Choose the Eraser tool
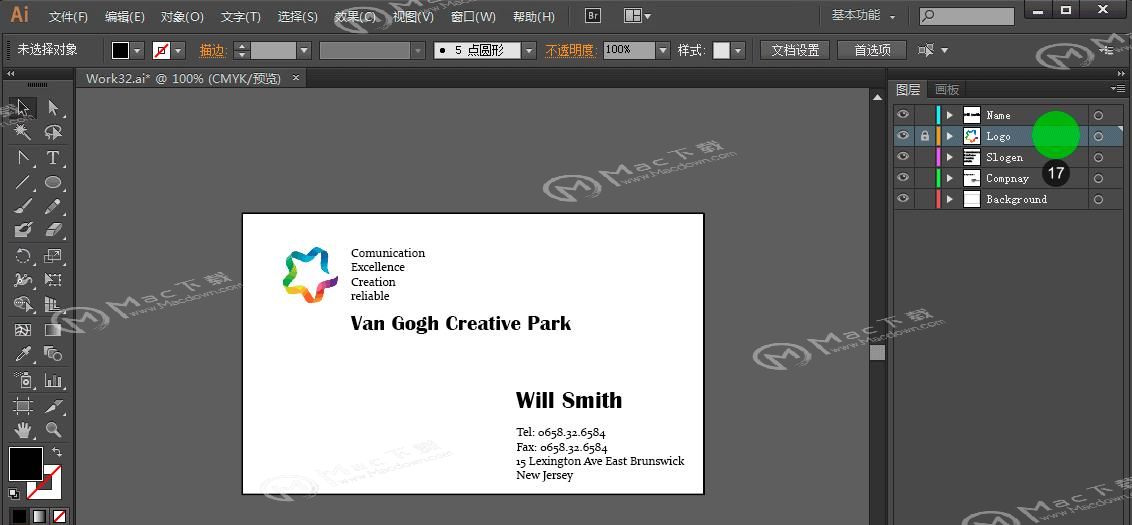This screenshot has height=525, width=1132. point(53,230)
